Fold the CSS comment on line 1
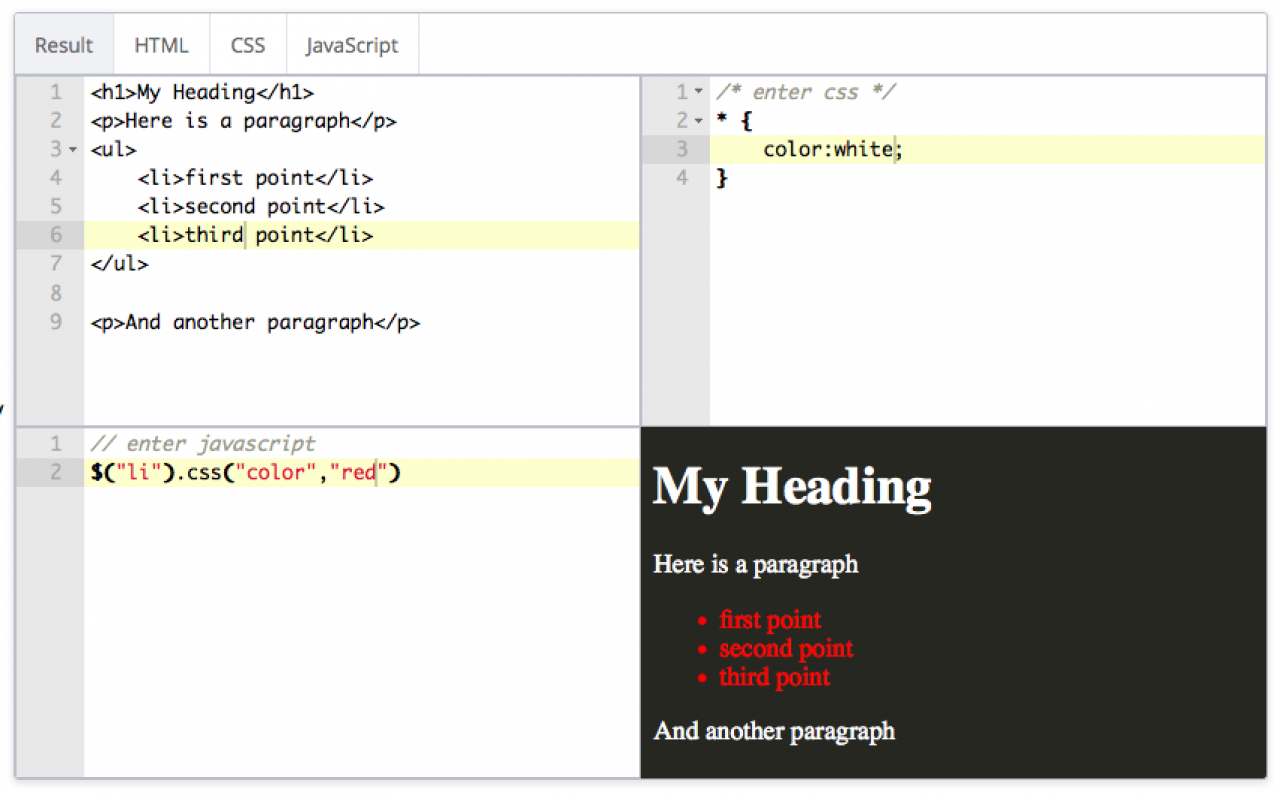The image size is (1280, 795). 698,93
